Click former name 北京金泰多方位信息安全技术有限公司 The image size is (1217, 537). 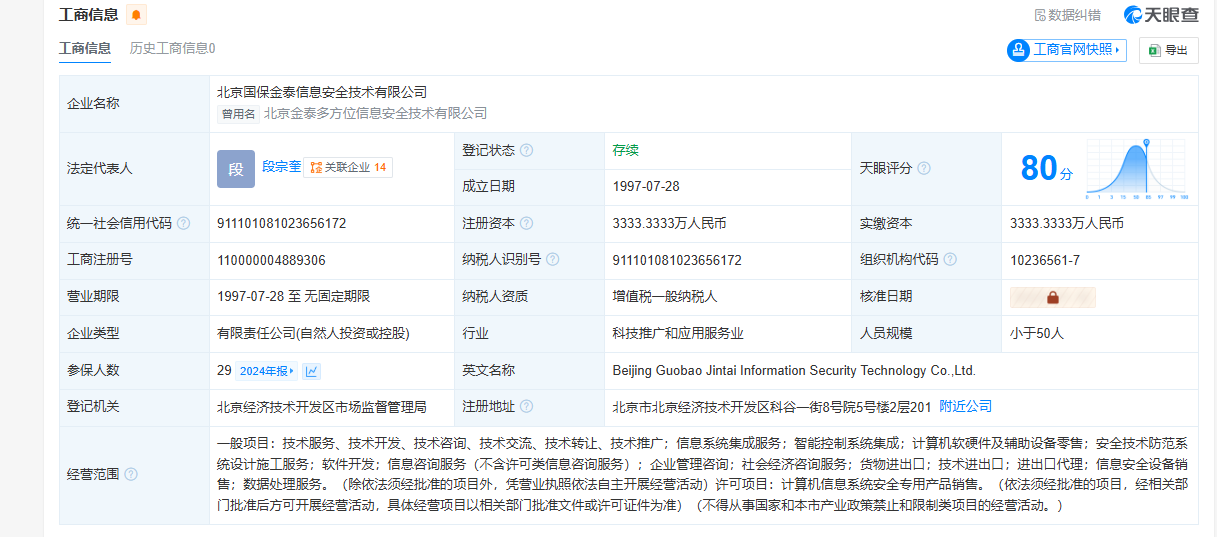click(x=376, y=114)
